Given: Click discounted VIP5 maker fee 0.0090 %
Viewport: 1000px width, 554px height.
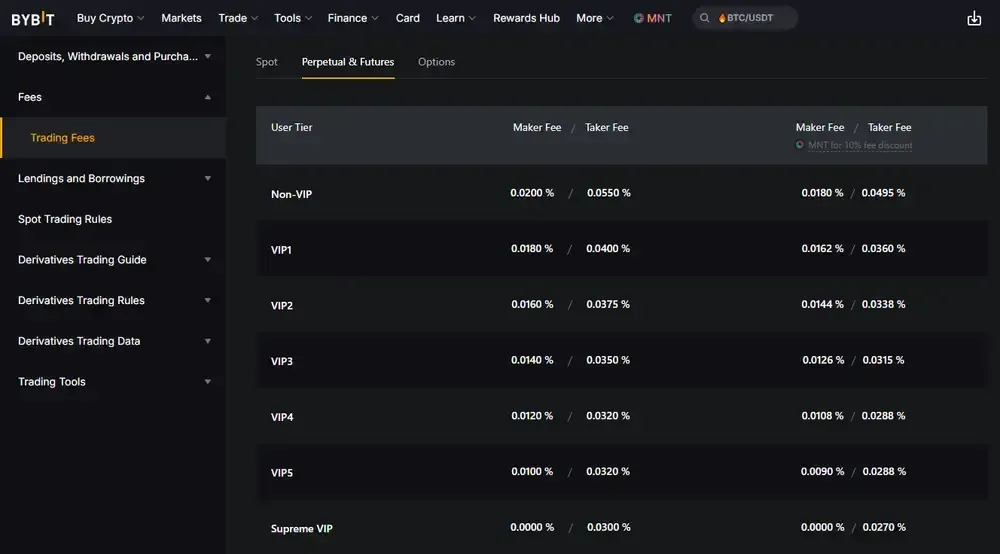Looking at the screenshot, I should (x=822, y=472).
